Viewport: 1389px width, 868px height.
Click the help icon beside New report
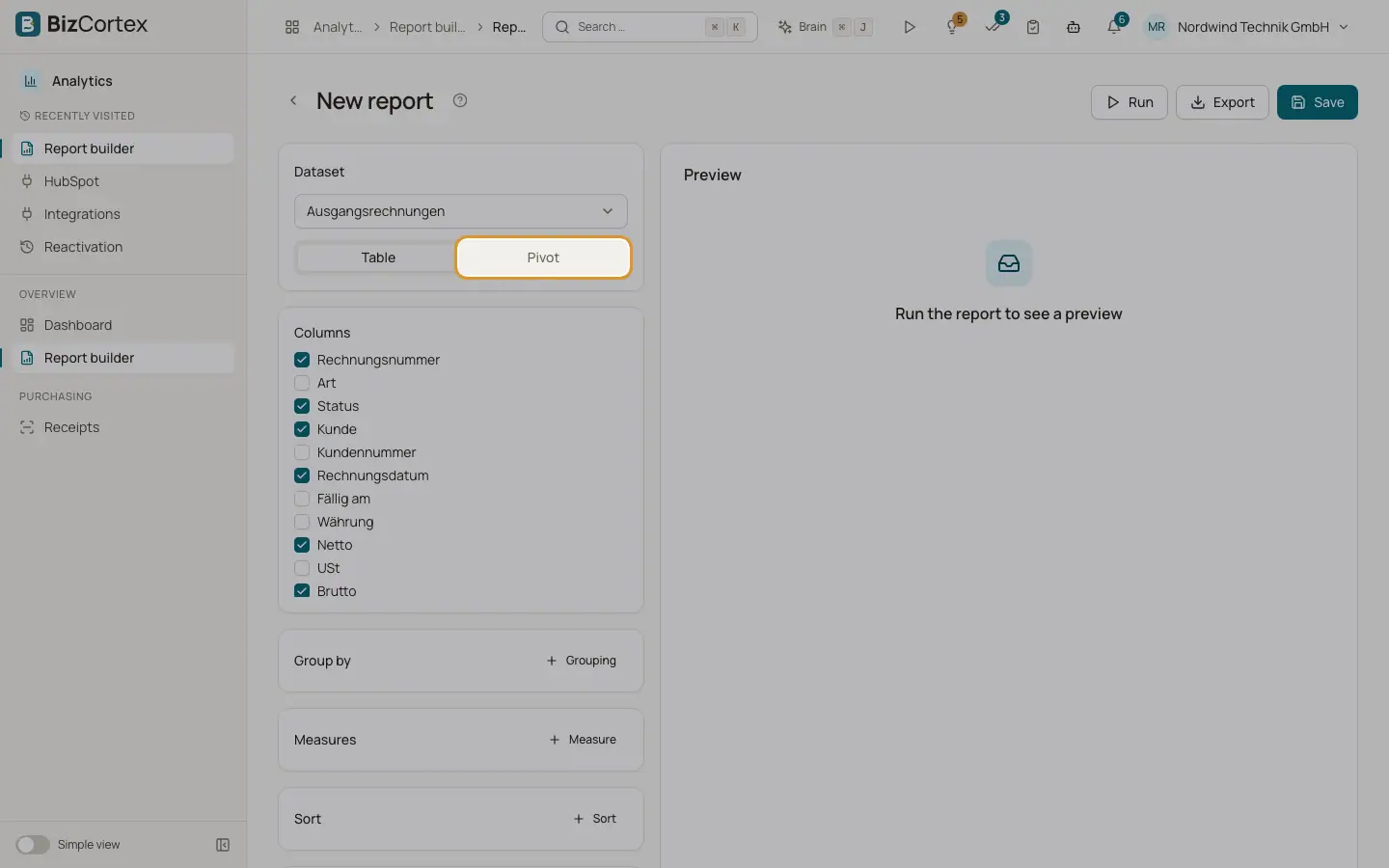(x=460, y=100)
